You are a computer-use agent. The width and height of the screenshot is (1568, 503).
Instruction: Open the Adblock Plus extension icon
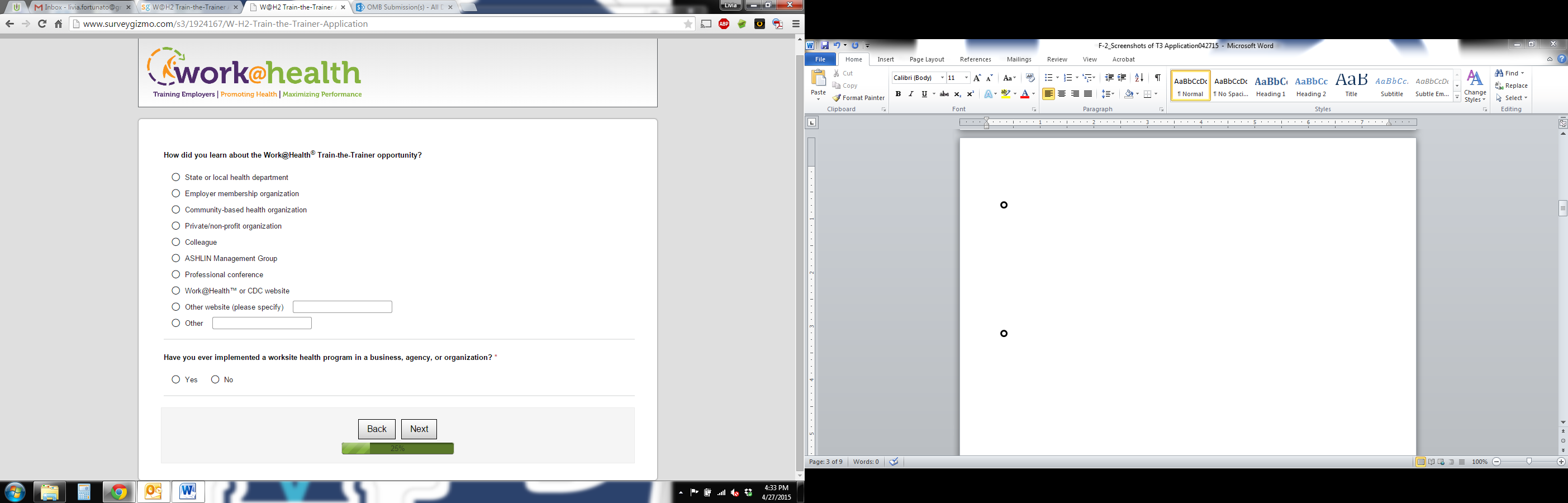coord(724,25)
